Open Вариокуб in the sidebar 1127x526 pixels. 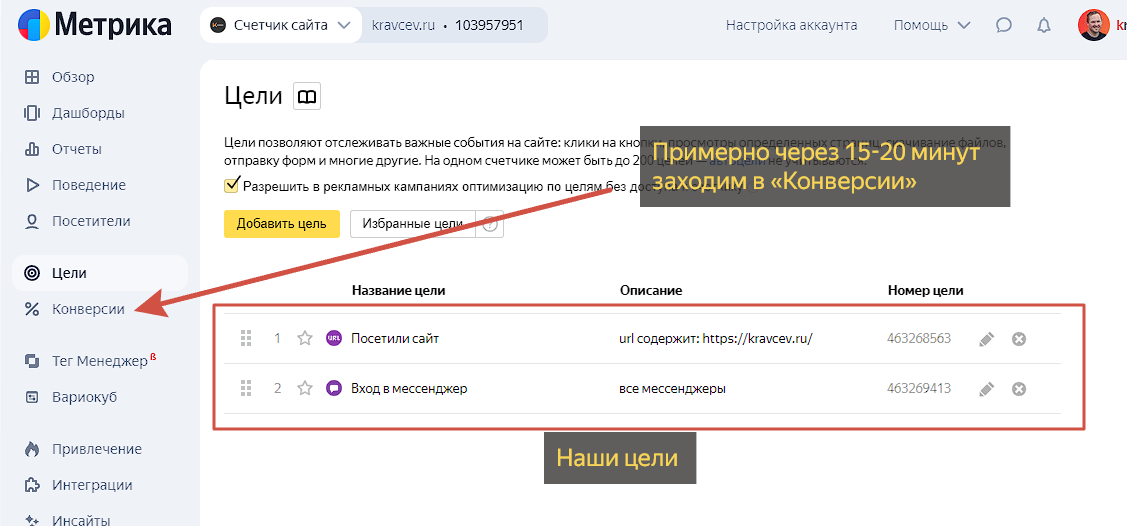pyautogui.click(x=84, y=397)
